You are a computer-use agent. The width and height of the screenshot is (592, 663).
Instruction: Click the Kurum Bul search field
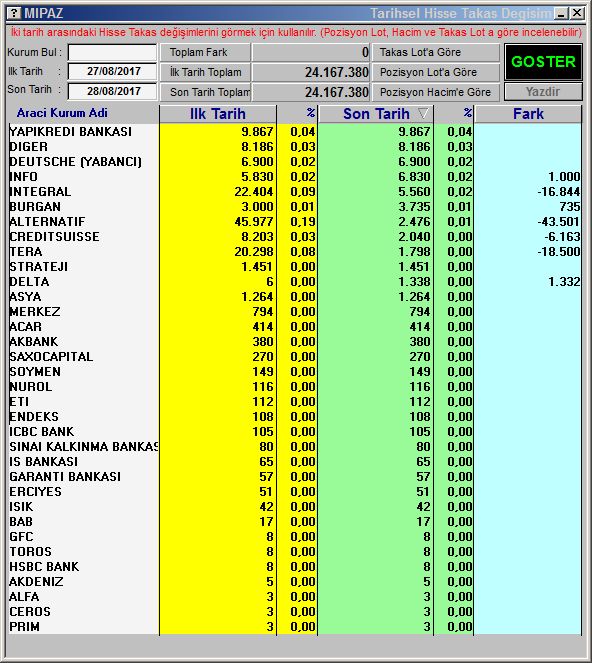click(112, 53)
